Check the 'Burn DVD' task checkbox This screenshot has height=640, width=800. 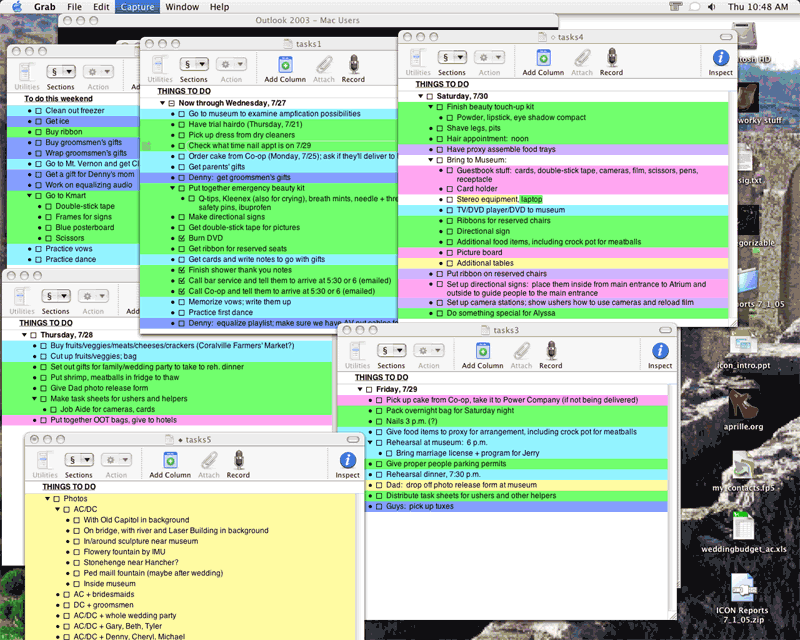pos(181,239)
